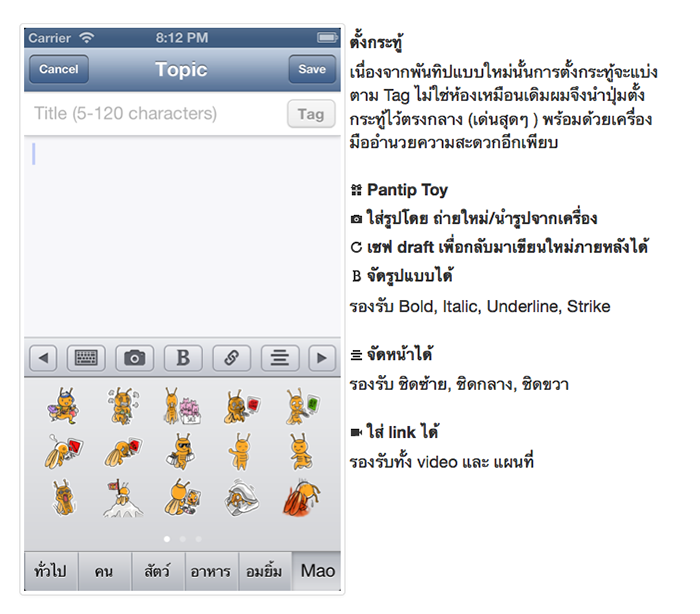Choose ant on mountain flag sticker

coord(123,498)
